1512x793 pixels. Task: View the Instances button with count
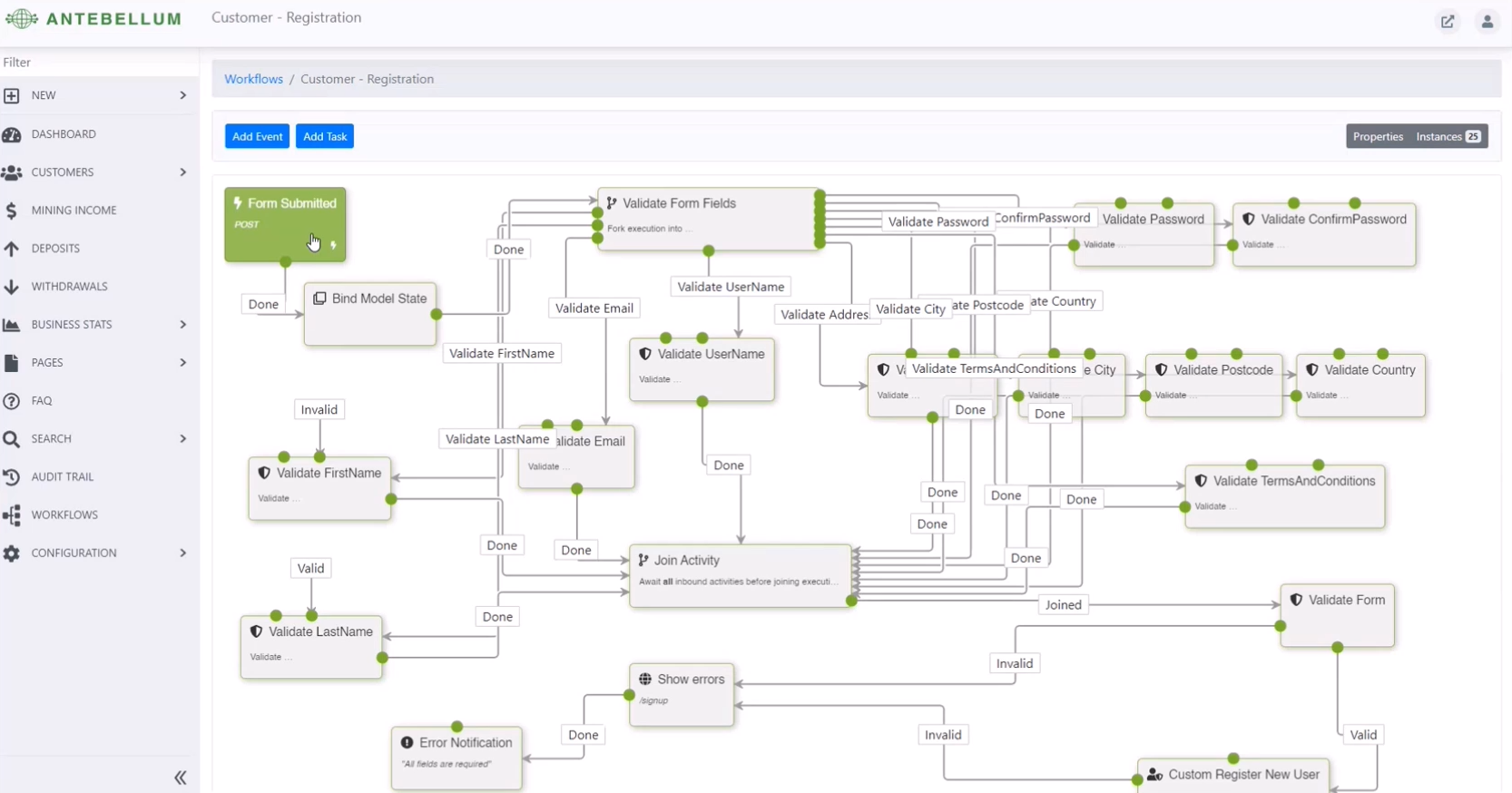pos(1448,136)
